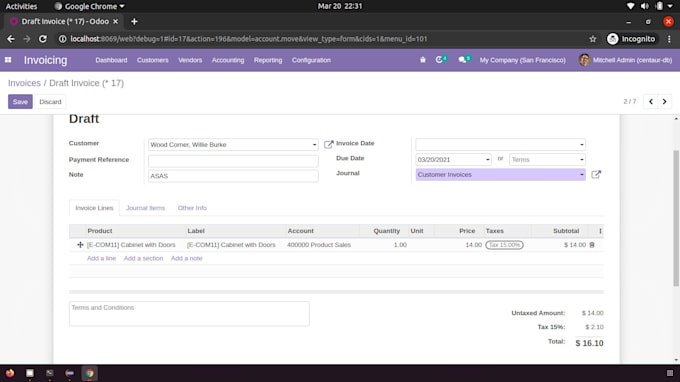This screenshot has width=680, height=382.
Task: Save the draft invoice
Action: (x=20, y=101)
